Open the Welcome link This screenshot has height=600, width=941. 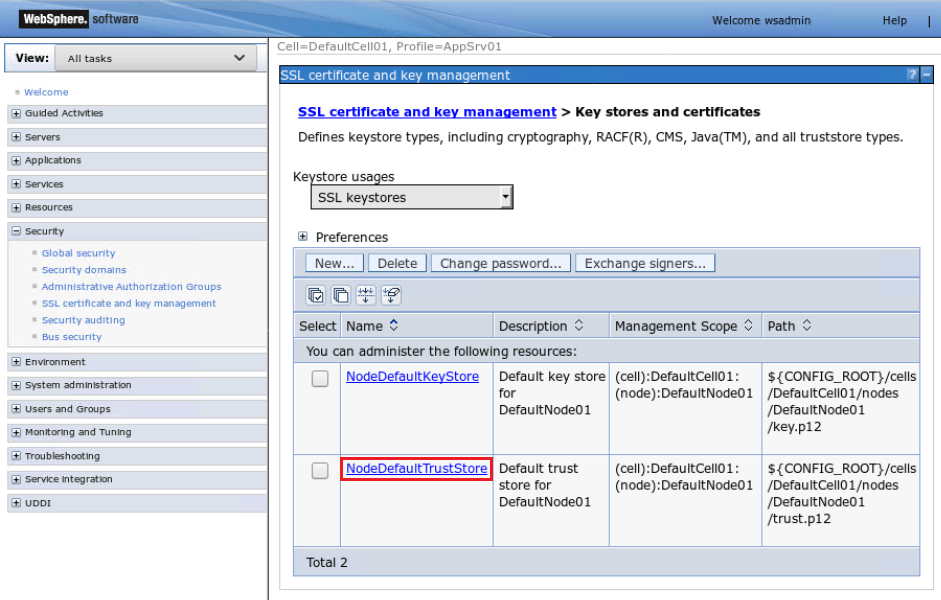pyautogui.click(x=46, y=92)
